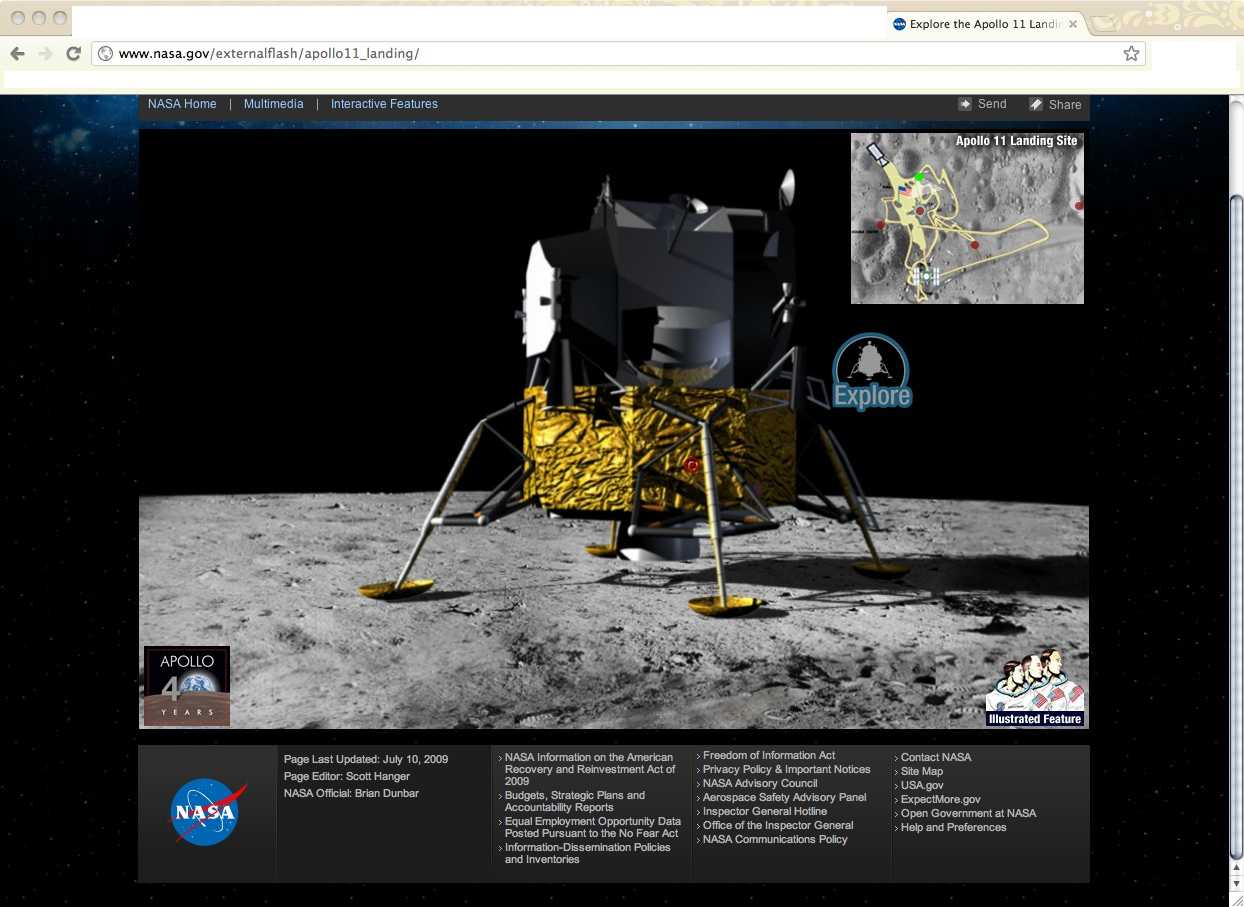Viewport: 1244px width, 907px height.
Task: Open the Contact NASA link
Action: pyautogui.click(x=936, y=757)
